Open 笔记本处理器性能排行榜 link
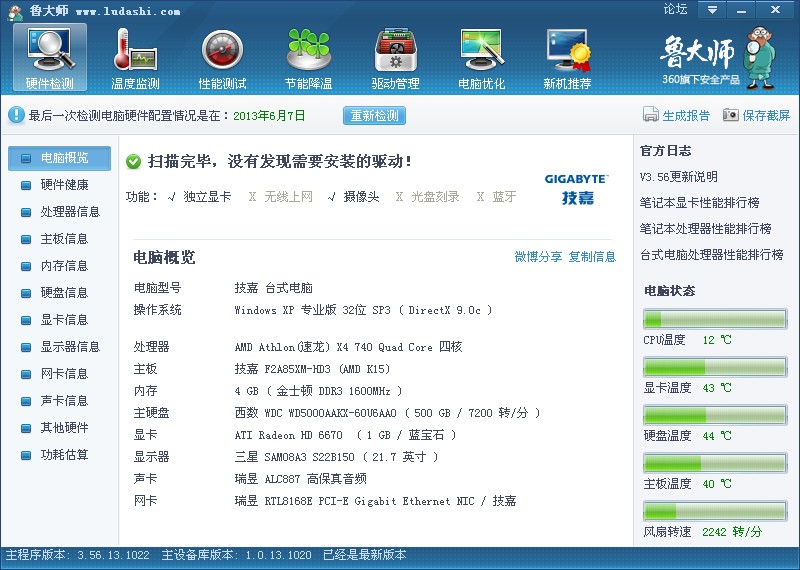This screenshot has height=570, width=800. 706,229
